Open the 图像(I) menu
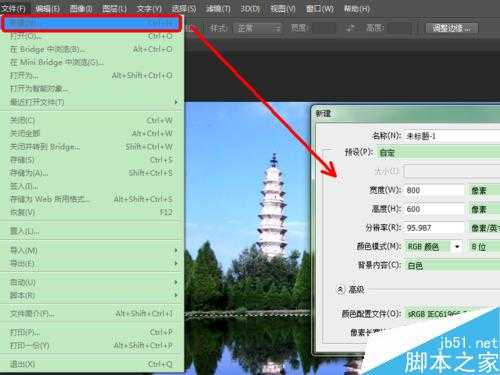500x375 pixels. [81, 9]
